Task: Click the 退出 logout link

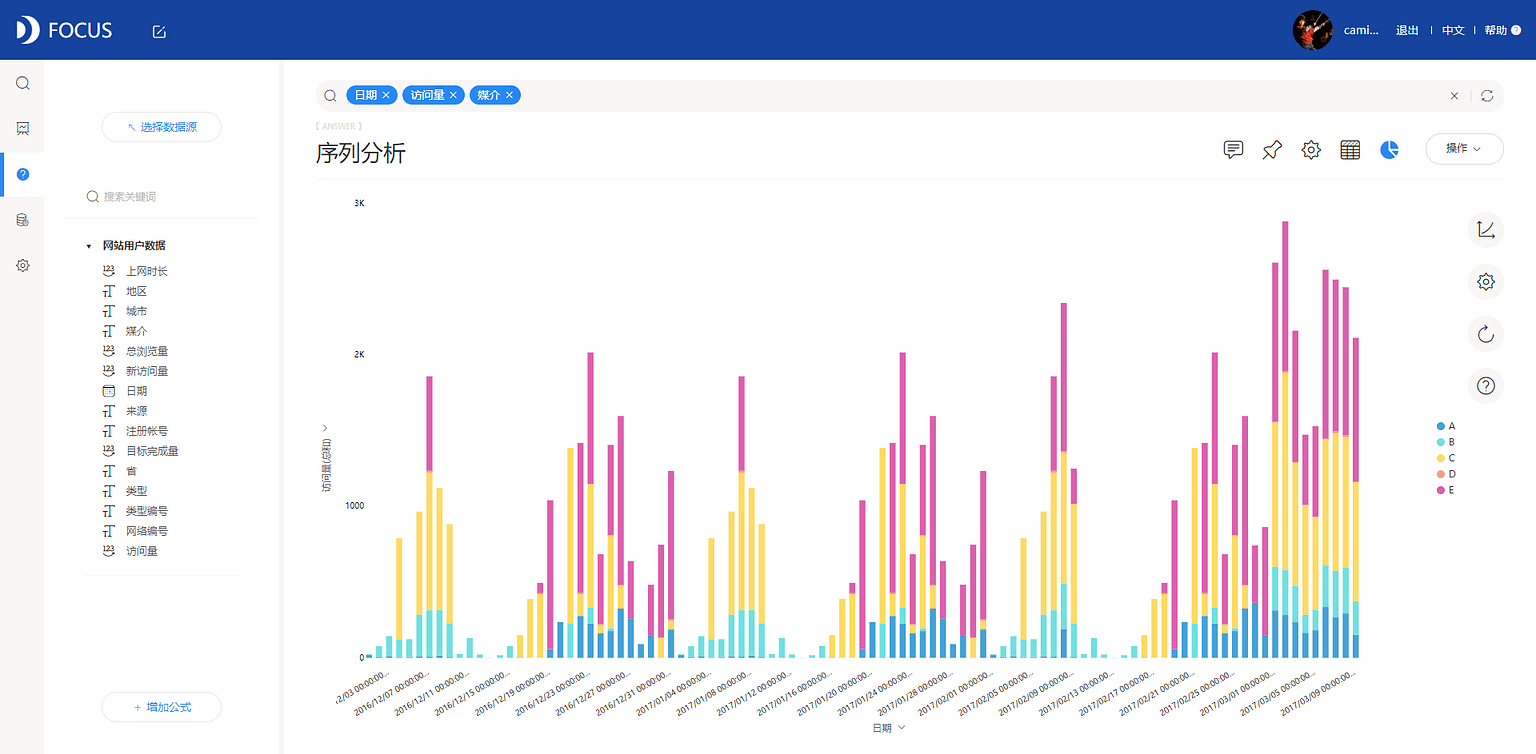Action: click(x=1407, y=30)
